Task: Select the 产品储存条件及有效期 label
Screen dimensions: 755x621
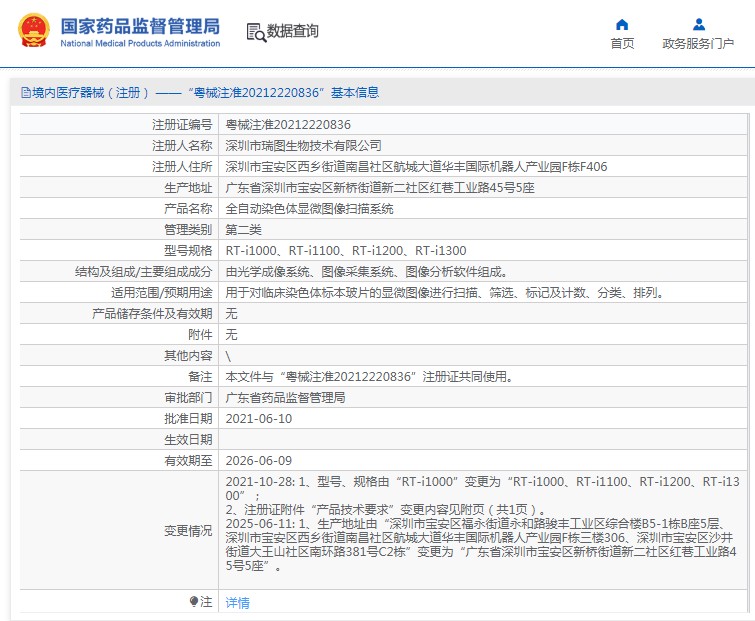Action: tap(152, 314)
